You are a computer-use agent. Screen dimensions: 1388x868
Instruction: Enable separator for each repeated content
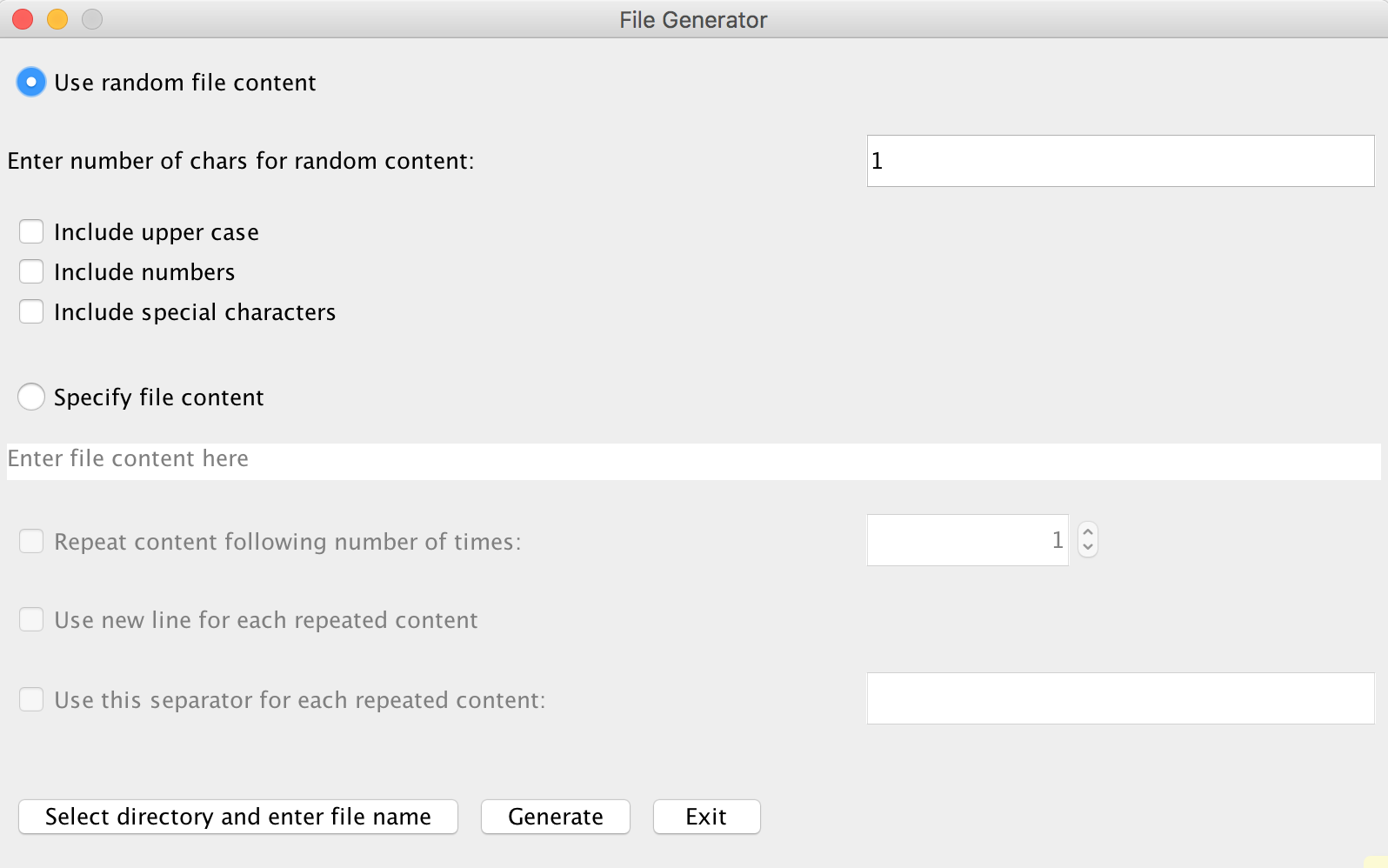tap(31, 699)
